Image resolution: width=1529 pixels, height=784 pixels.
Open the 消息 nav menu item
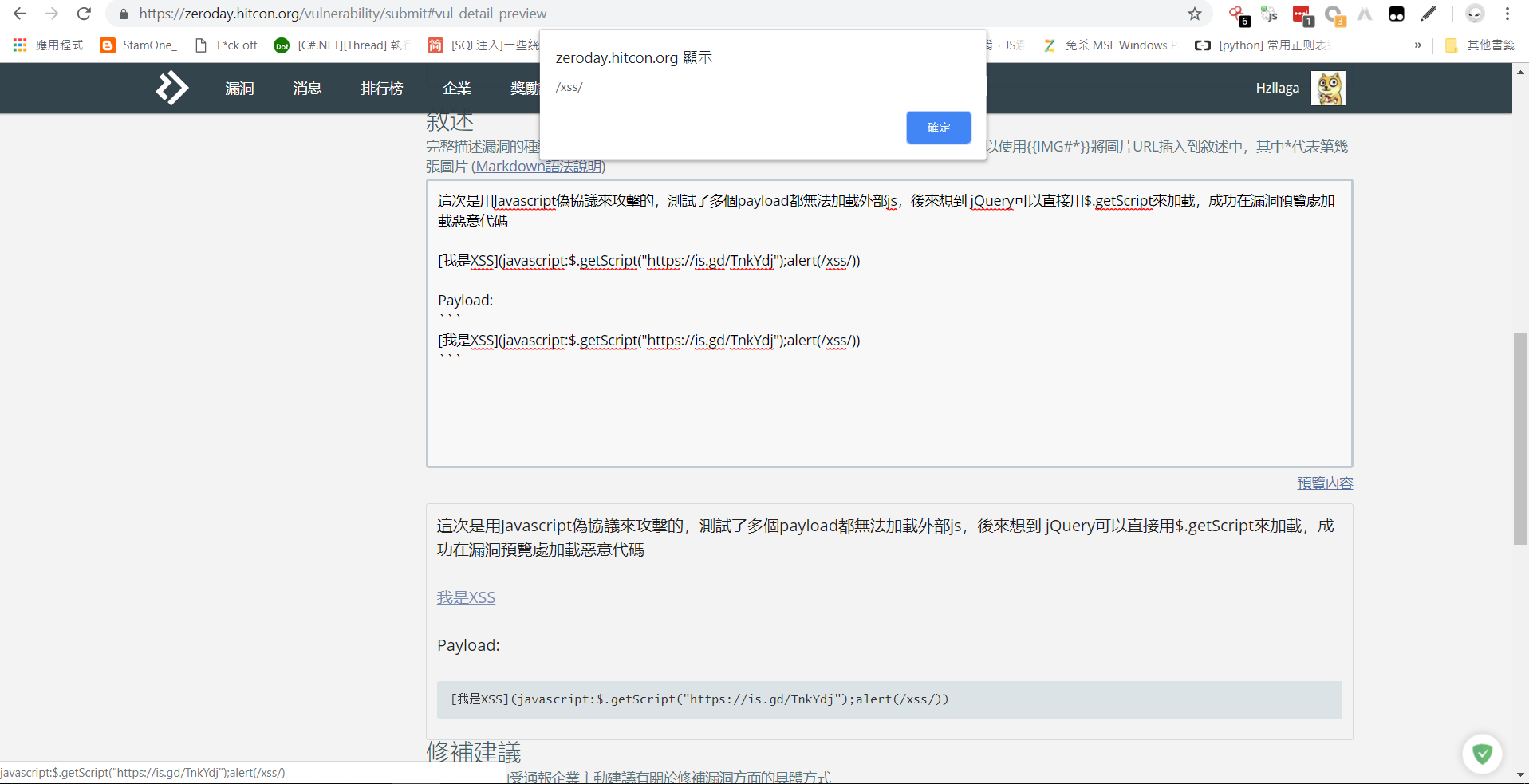click(x=307, y=89)
